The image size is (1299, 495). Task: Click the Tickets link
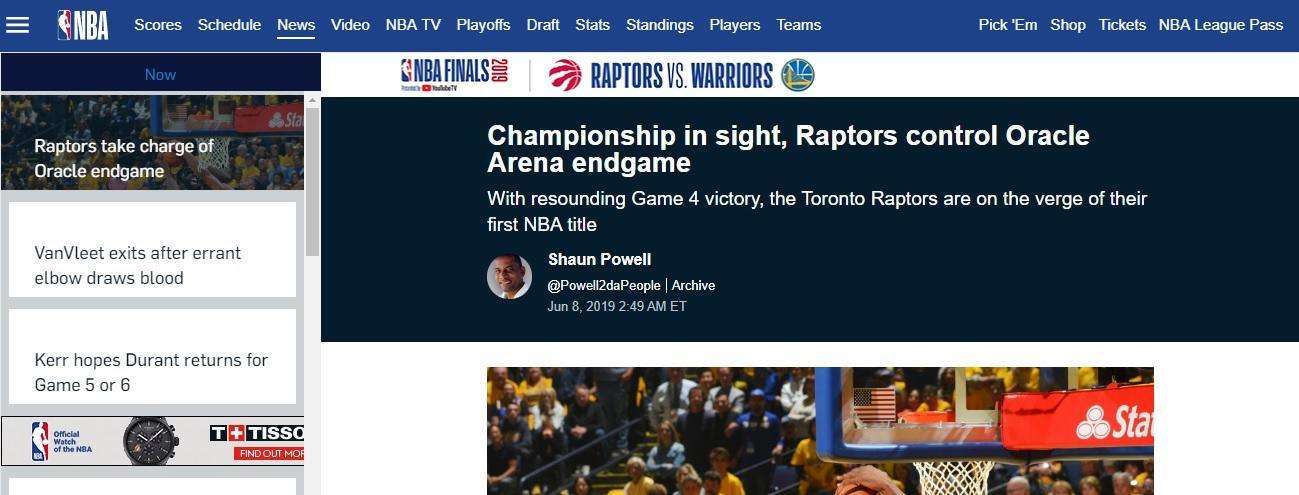[x=1122, y=25]
